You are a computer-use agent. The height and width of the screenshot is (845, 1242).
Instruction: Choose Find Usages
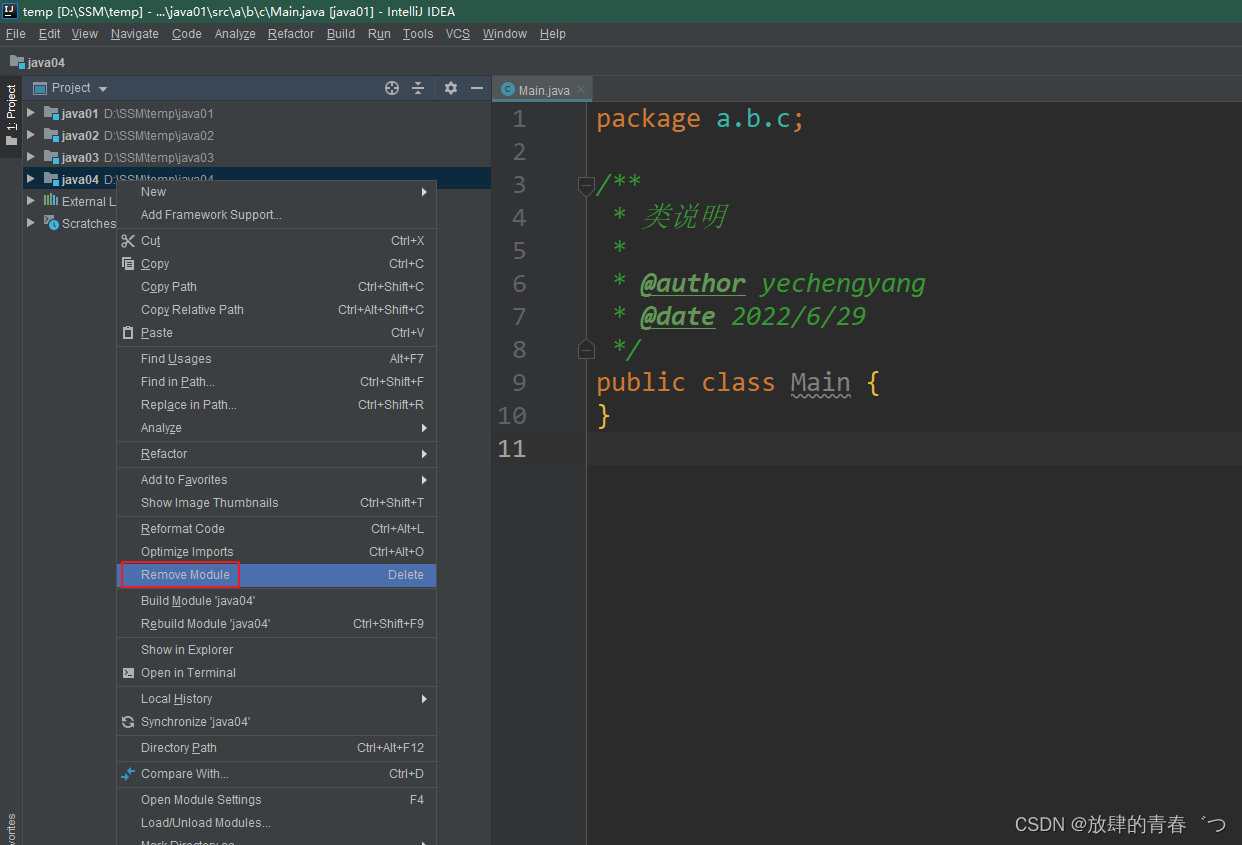coord(276,359)
